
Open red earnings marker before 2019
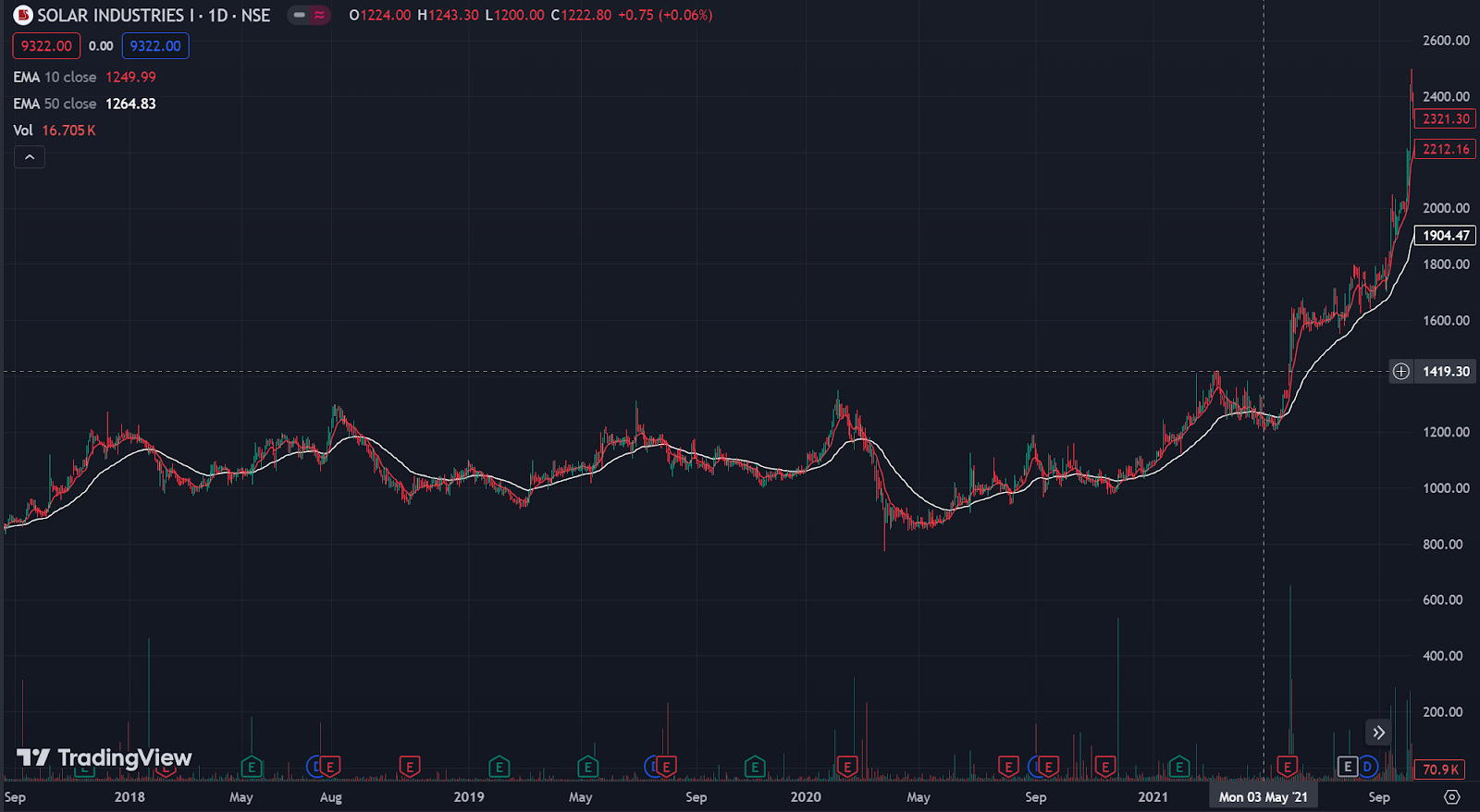click(x=409, y=767)
